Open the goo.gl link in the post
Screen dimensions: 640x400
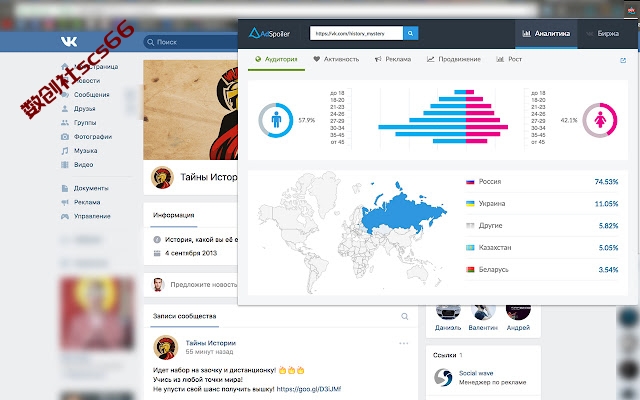(x=309, y=389)
